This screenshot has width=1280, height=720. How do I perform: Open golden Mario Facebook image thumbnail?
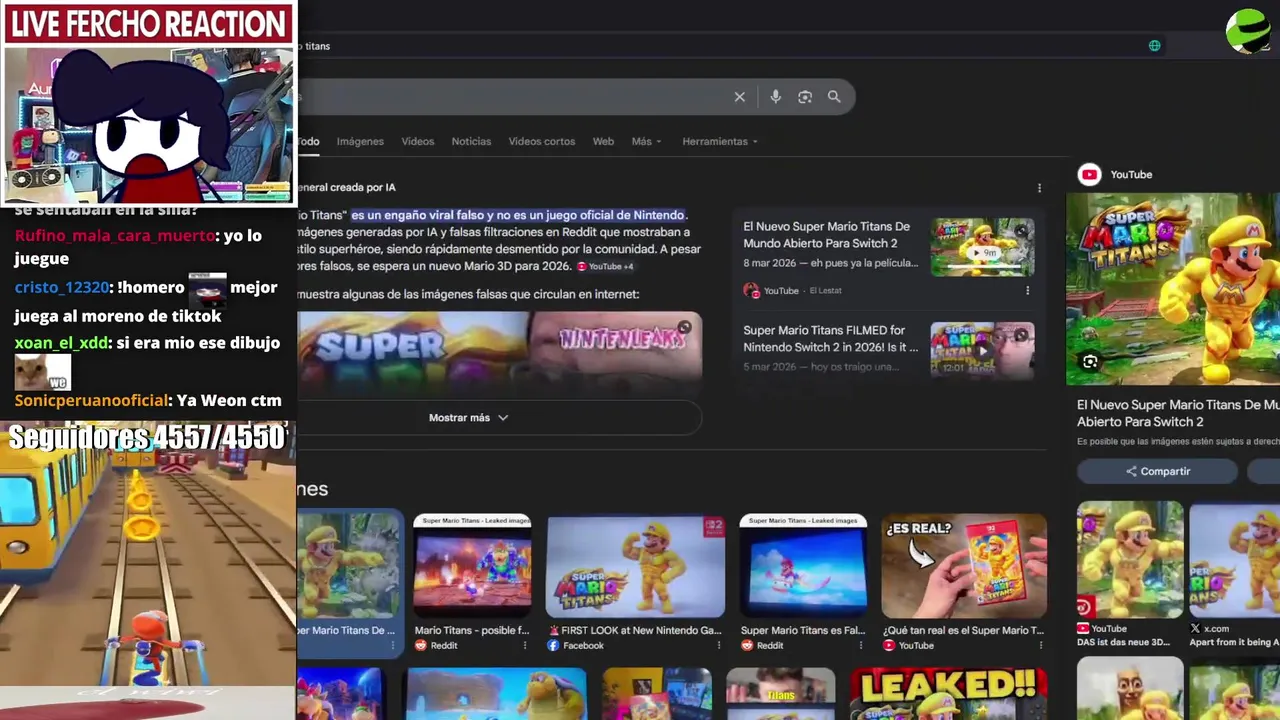pyautogui.click(x=635, y=567)
